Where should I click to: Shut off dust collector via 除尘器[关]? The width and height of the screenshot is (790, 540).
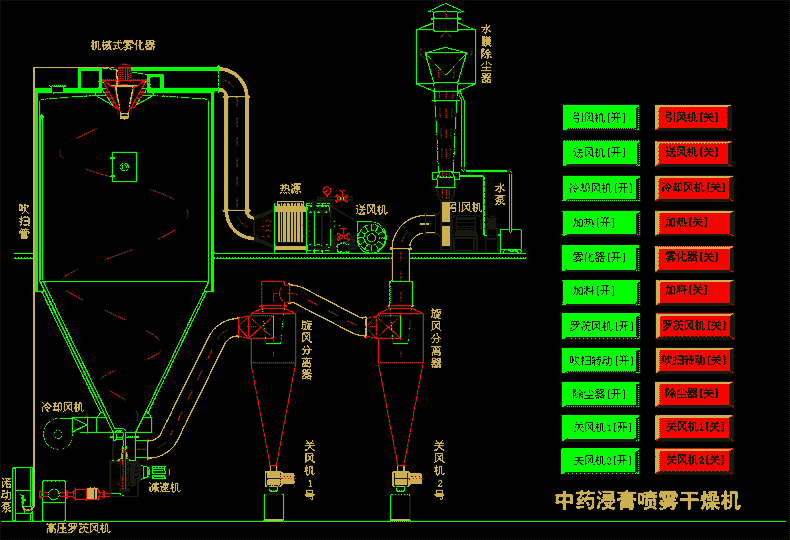click(694, 394)
